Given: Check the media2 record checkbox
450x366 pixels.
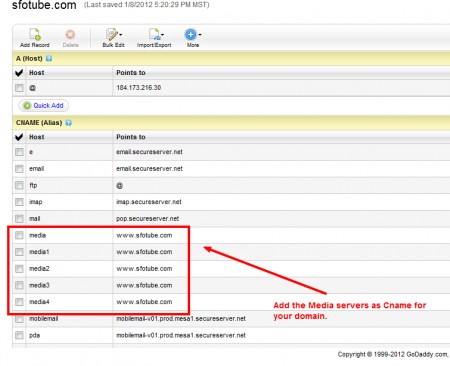Looking at the screenshot, I should (19, 269).
